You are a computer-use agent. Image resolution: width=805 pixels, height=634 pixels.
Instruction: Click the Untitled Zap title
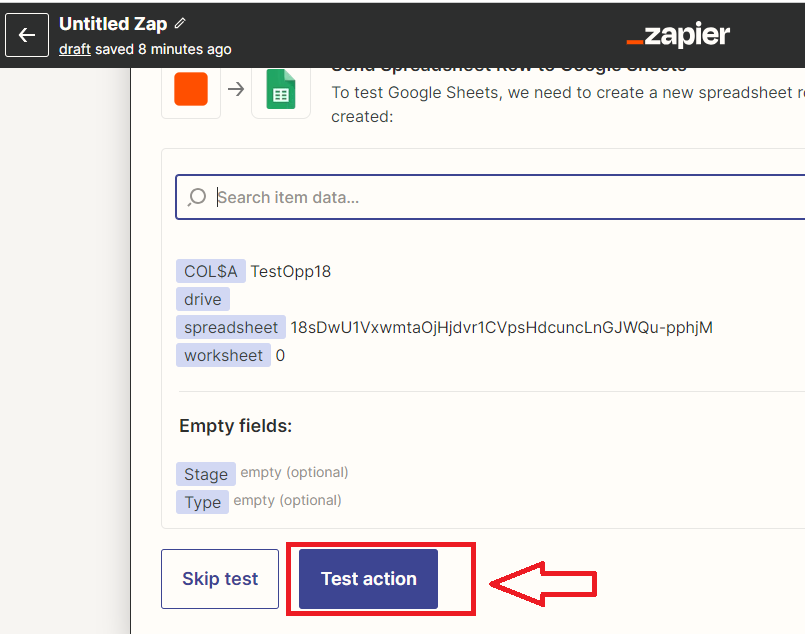(x=113, y=24)
